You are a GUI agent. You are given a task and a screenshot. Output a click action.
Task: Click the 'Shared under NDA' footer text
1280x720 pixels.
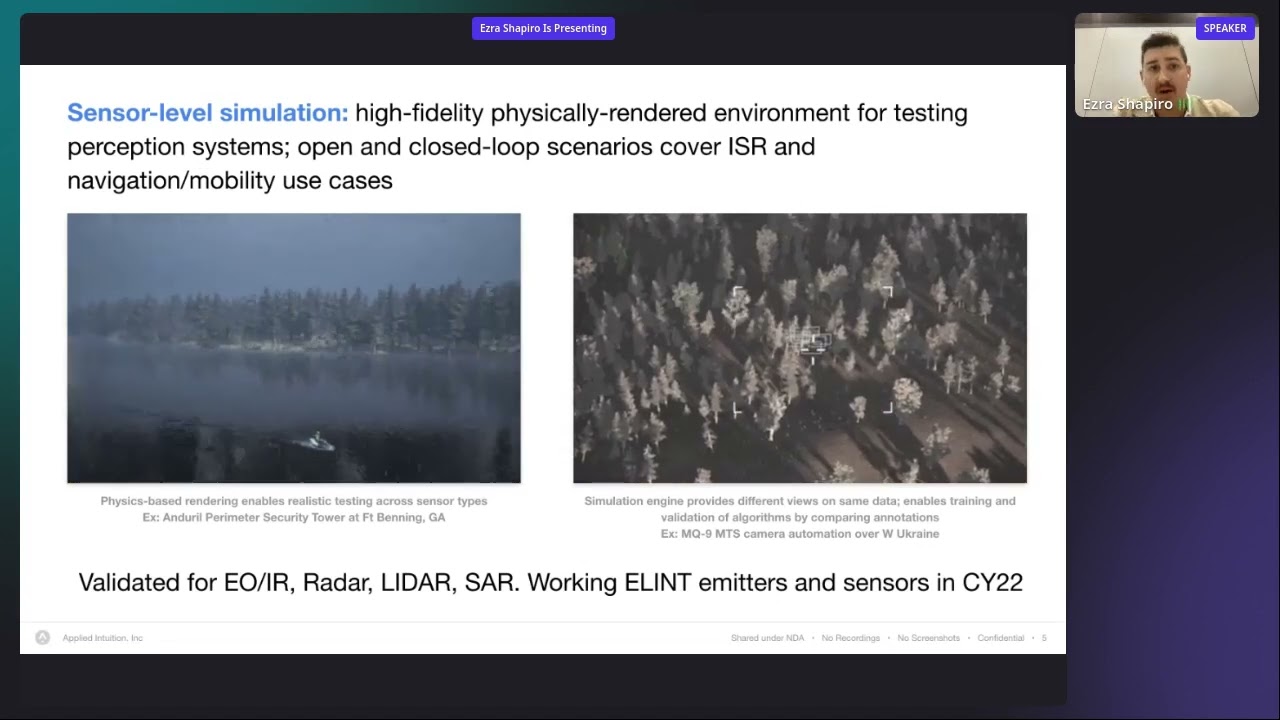tap(767, 638)
